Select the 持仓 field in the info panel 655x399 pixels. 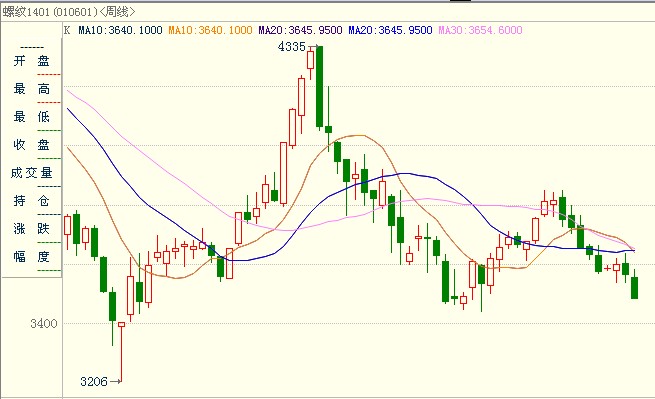coord(31,201)
